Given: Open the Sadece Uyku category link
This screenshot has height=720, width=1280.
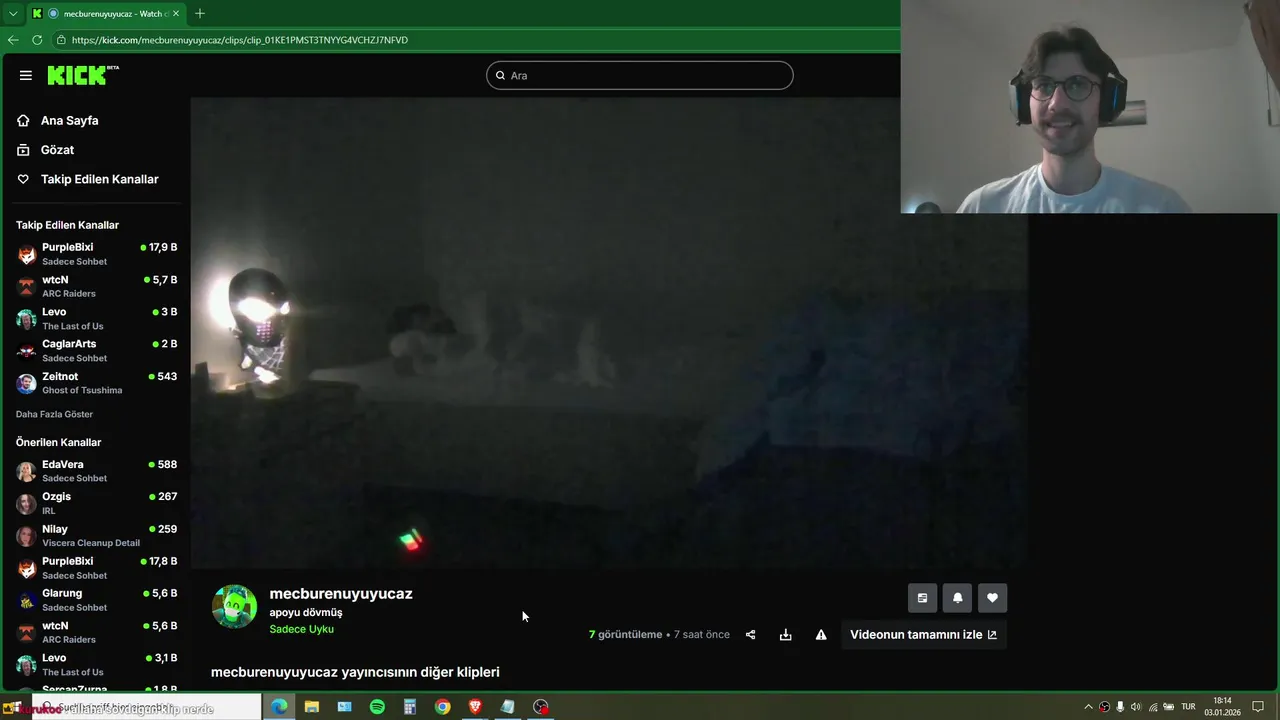Looking at the screenshot, I should pyautogui.click(x=301, y=629).
